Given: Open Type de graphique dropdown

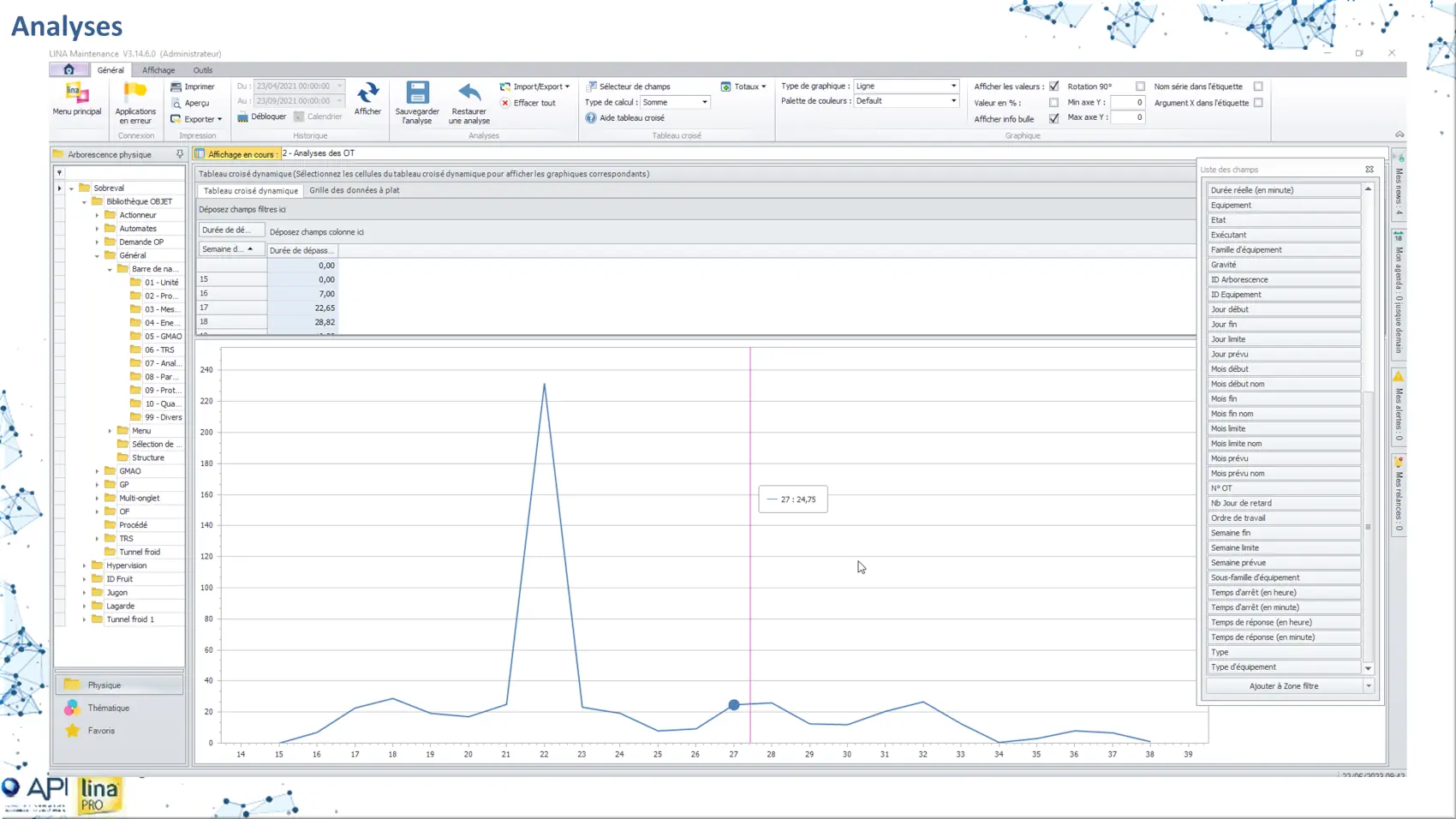Looking at the screenshot, I should pos(953,86).
